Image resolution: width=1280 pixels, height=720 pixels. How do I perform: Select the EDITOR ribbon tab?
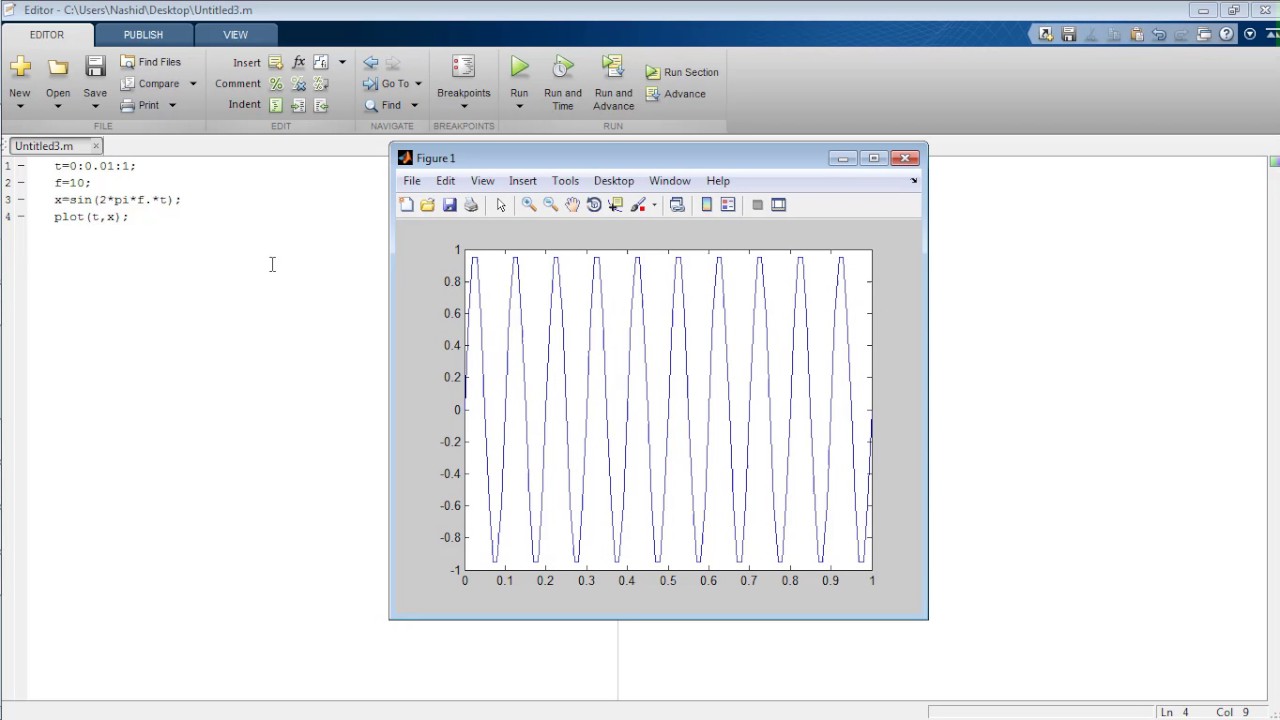point(46,34)
